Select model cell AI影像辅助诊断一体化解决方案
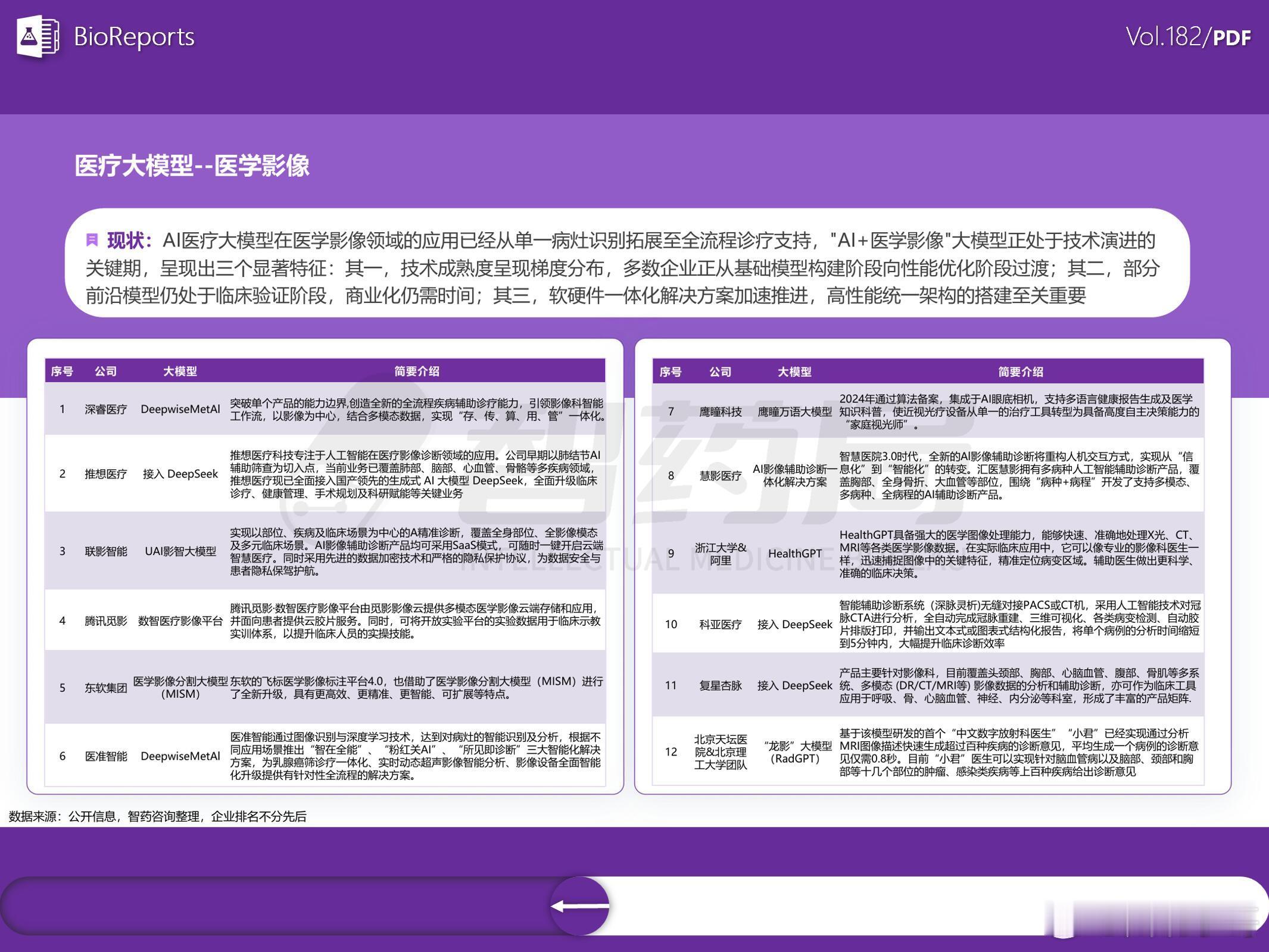Viewport: 1269px width, 952px height. point(795,475)
